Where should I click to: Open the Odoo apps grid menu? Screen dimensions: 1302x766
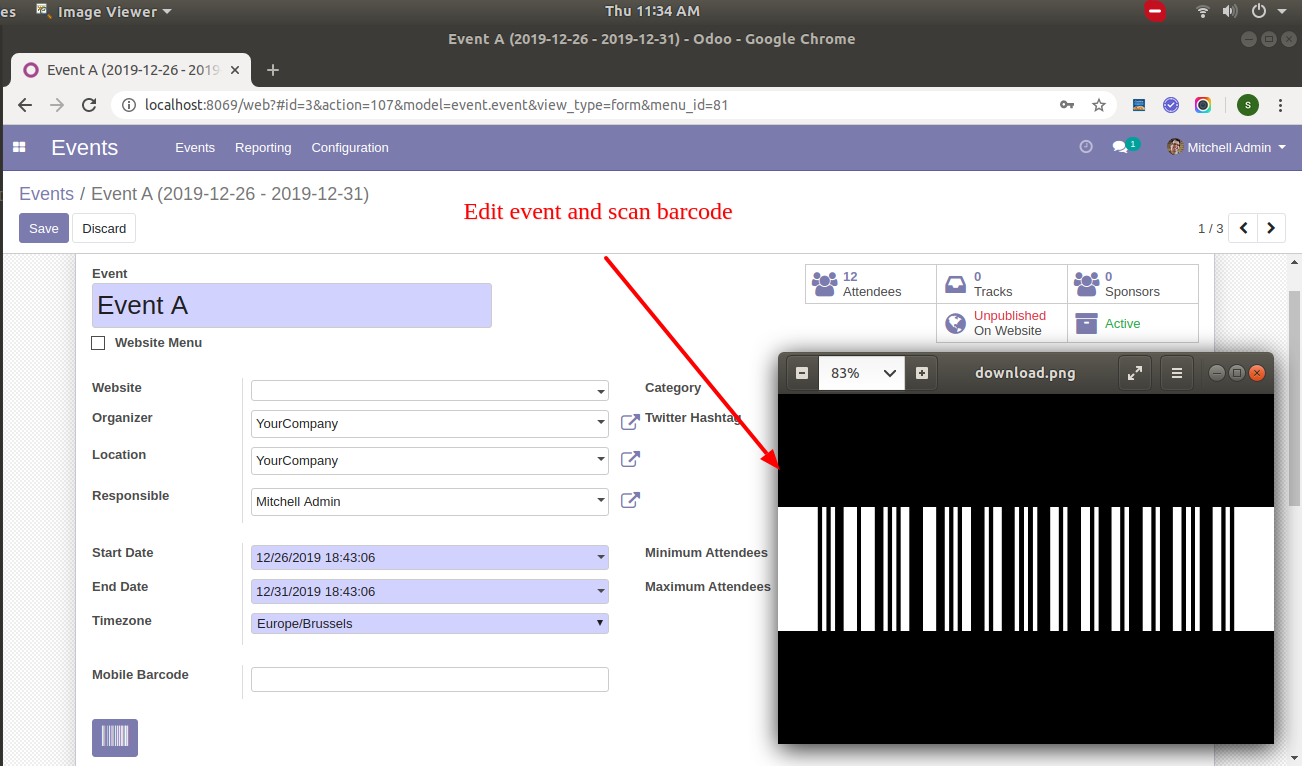coord(19,147)
